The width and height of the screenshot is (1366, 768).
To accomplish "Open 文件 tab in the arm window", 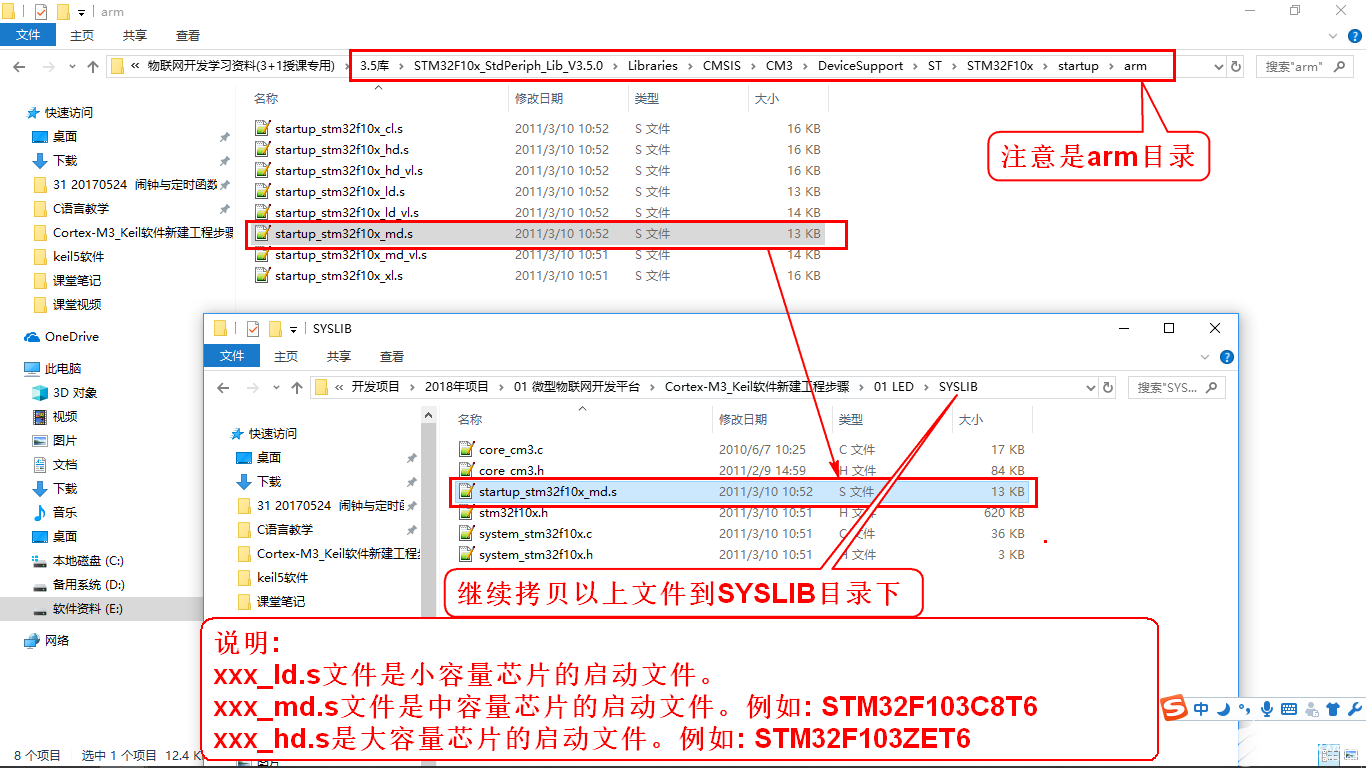I will [x=28, y=36].
